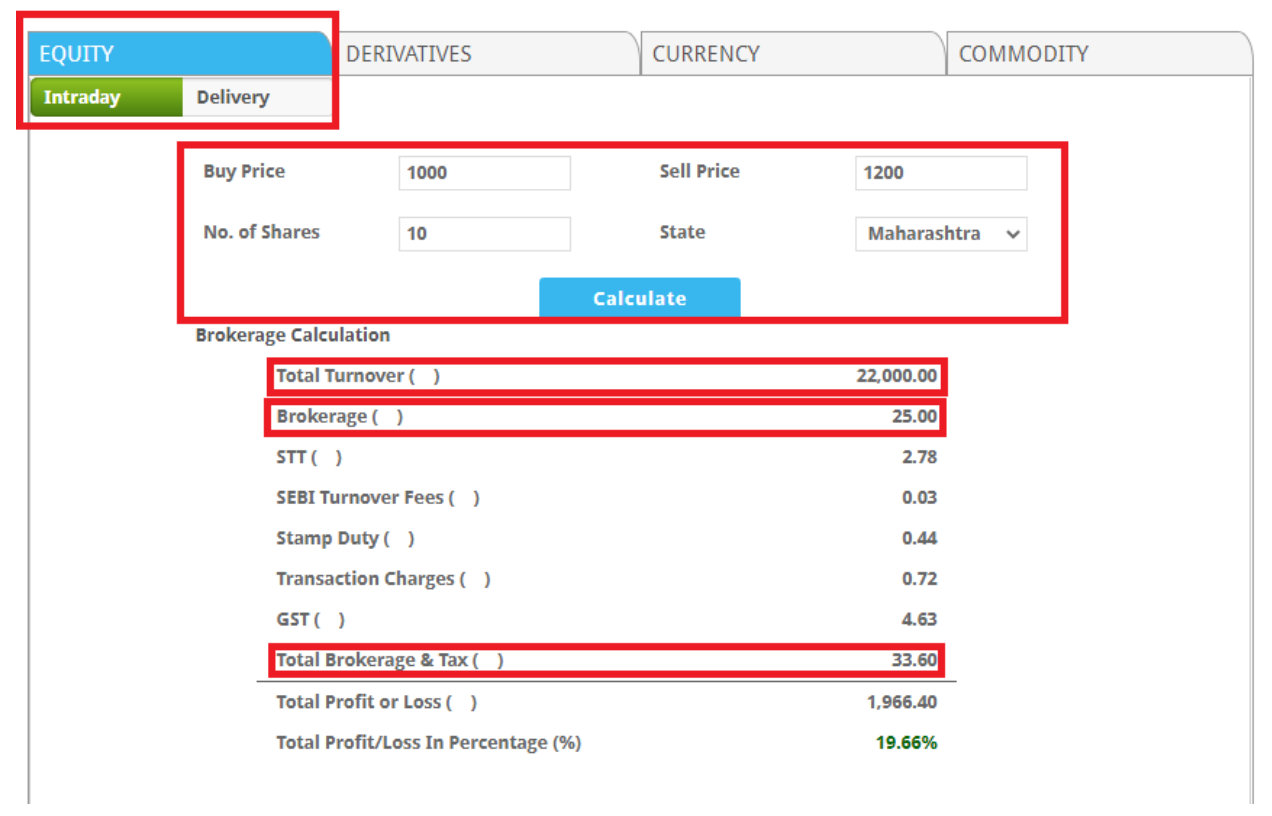Screen dimensions: 1272x816
Task: Click the SEBI Turnover Fees label
Action: (377, 498)
